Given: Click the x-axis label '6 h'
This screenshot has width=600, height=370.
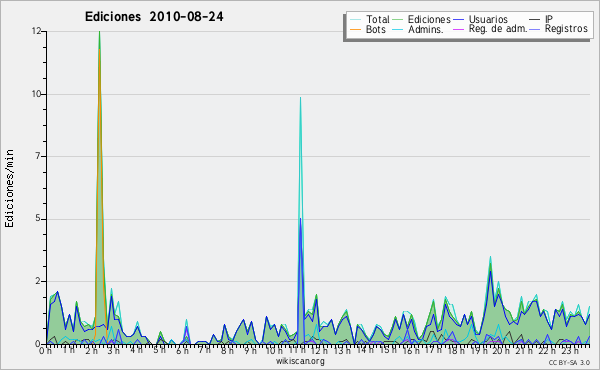Looking at the screenshot, I should (182, 350).
